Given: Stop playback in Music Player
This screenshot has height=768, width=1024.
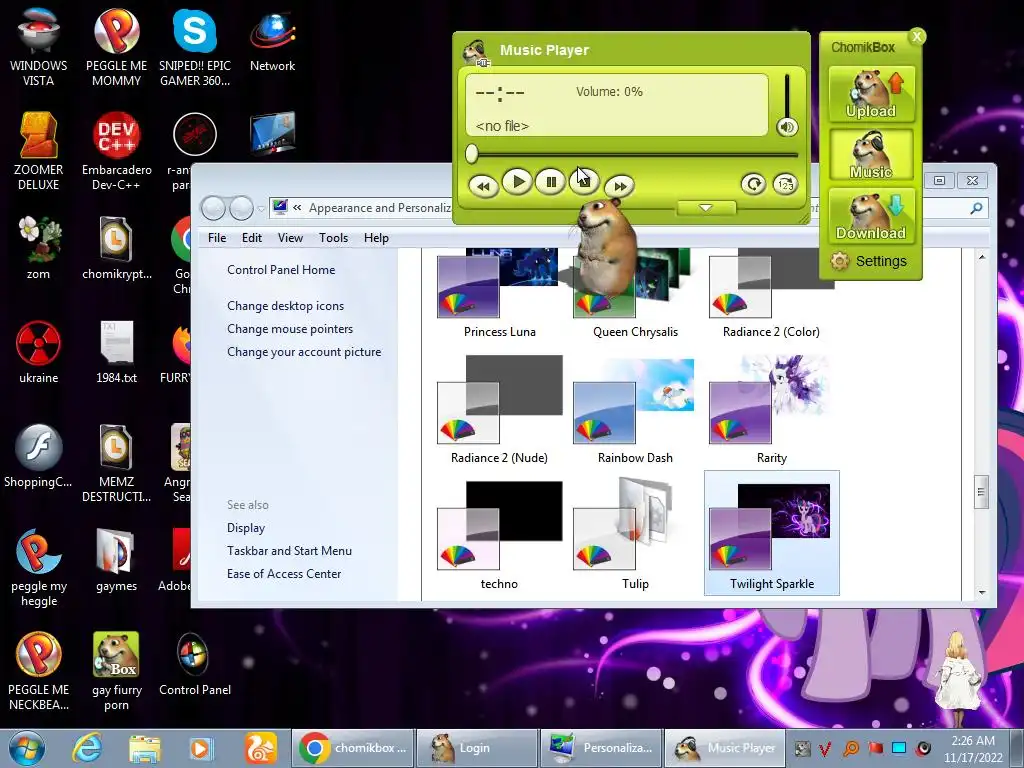Looking at the screenshot, I should click(584, 182).
